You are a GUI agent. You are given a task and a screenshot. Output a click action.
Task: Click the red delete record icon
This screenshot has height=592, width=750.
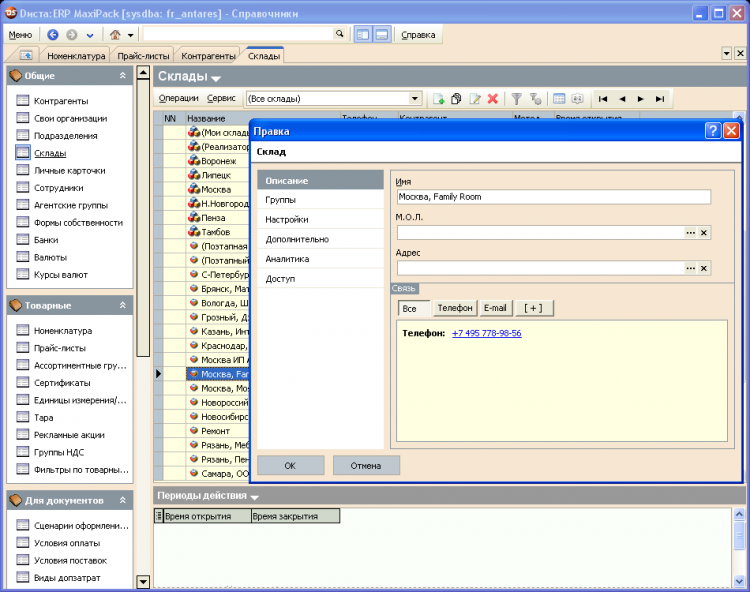pyautogui.click(x=492, y=99)
